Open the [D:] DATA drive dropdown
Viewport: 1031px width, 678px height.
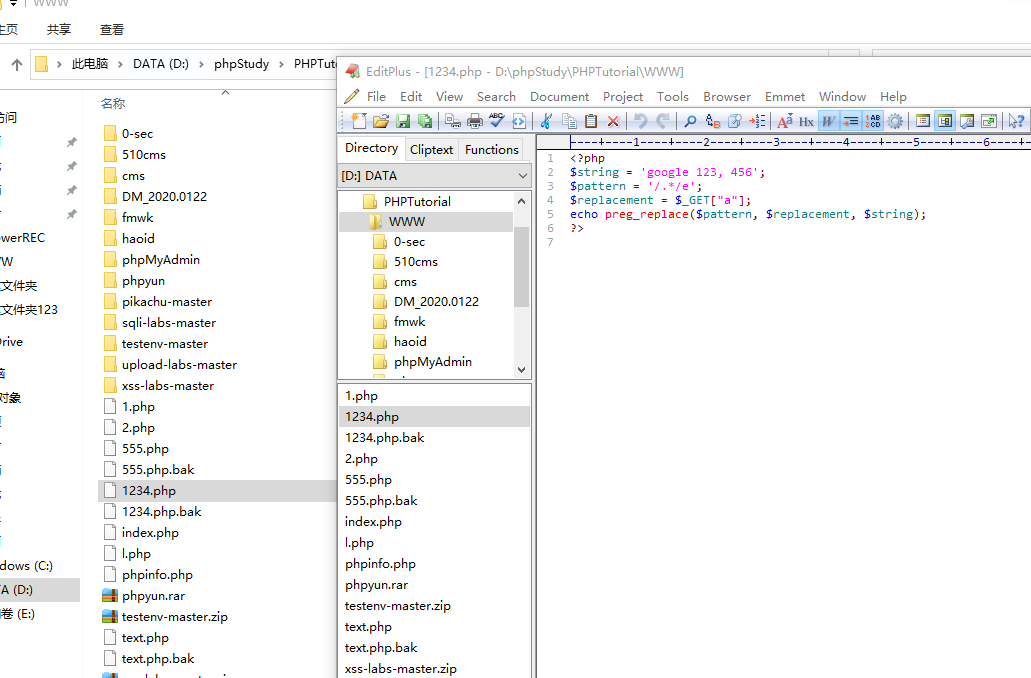pos(522,175)
